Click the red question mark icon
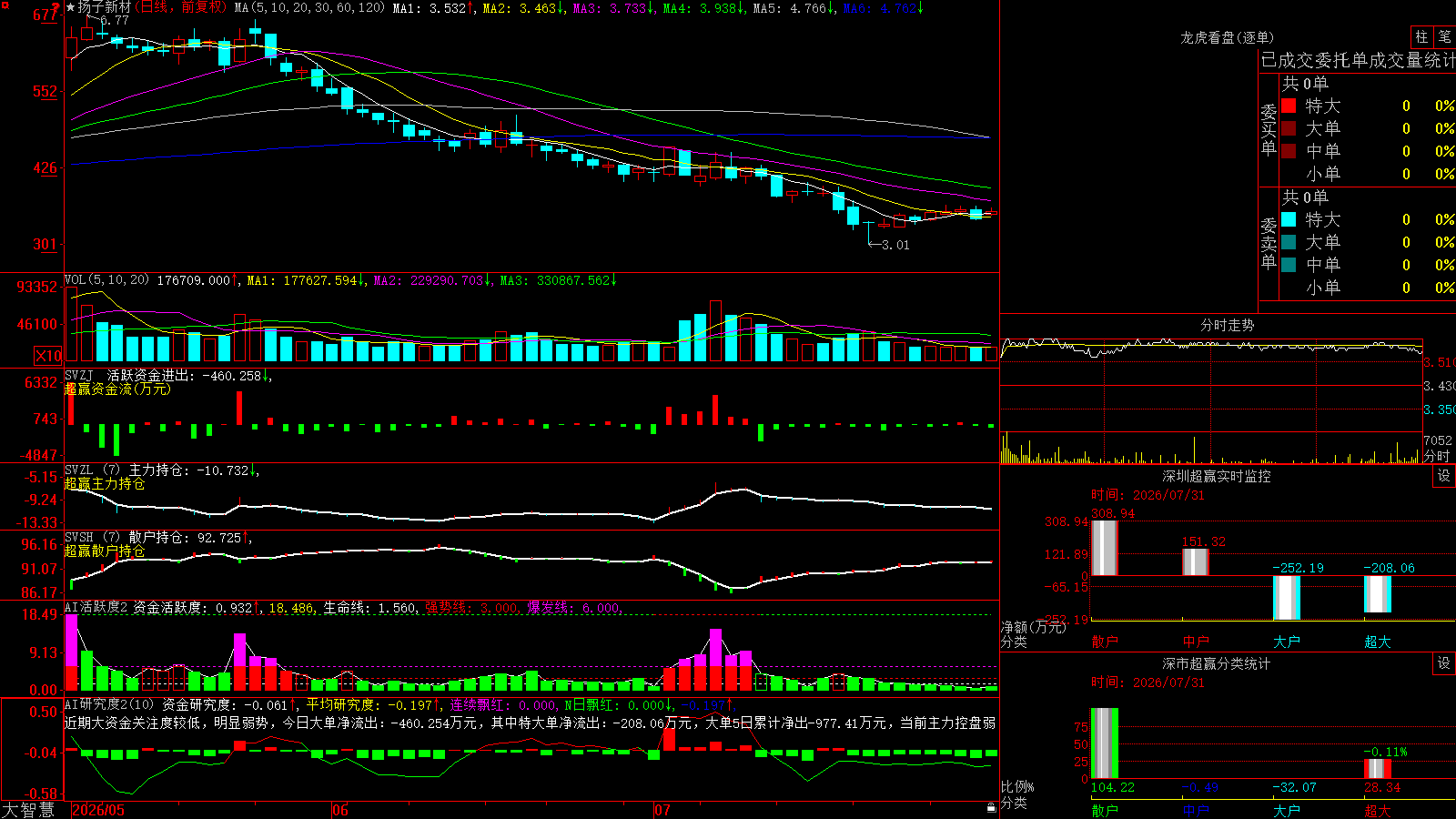This screenshot has width=1456, height=819. pos(56,8)
